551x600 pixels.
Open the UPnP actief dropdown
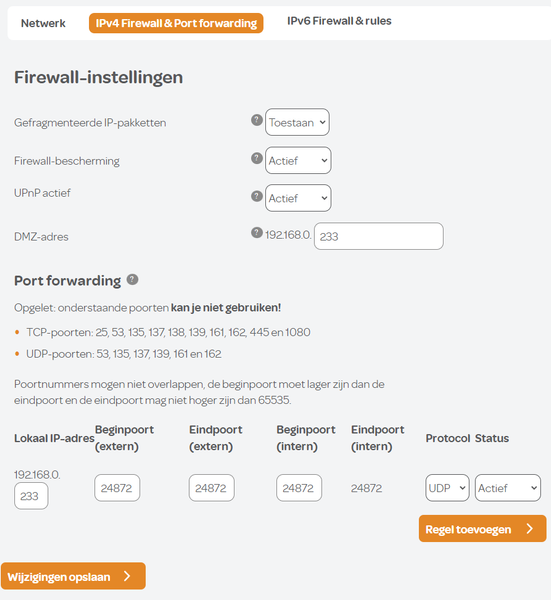pos(298,198)
